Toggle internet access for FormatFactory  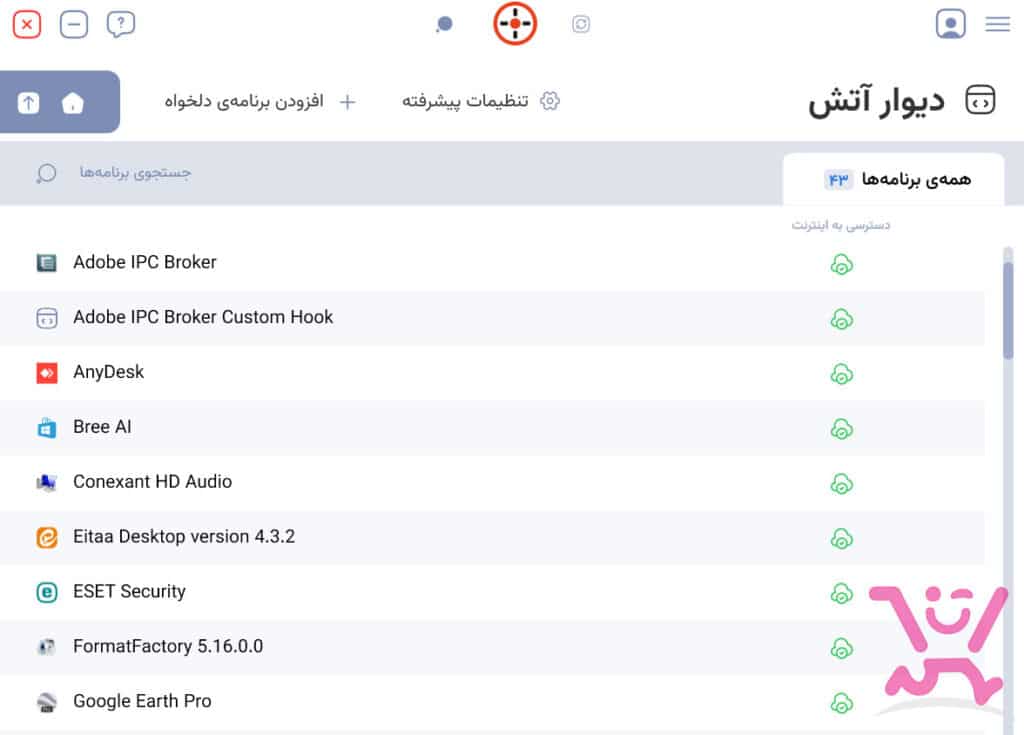pos(841,648)
